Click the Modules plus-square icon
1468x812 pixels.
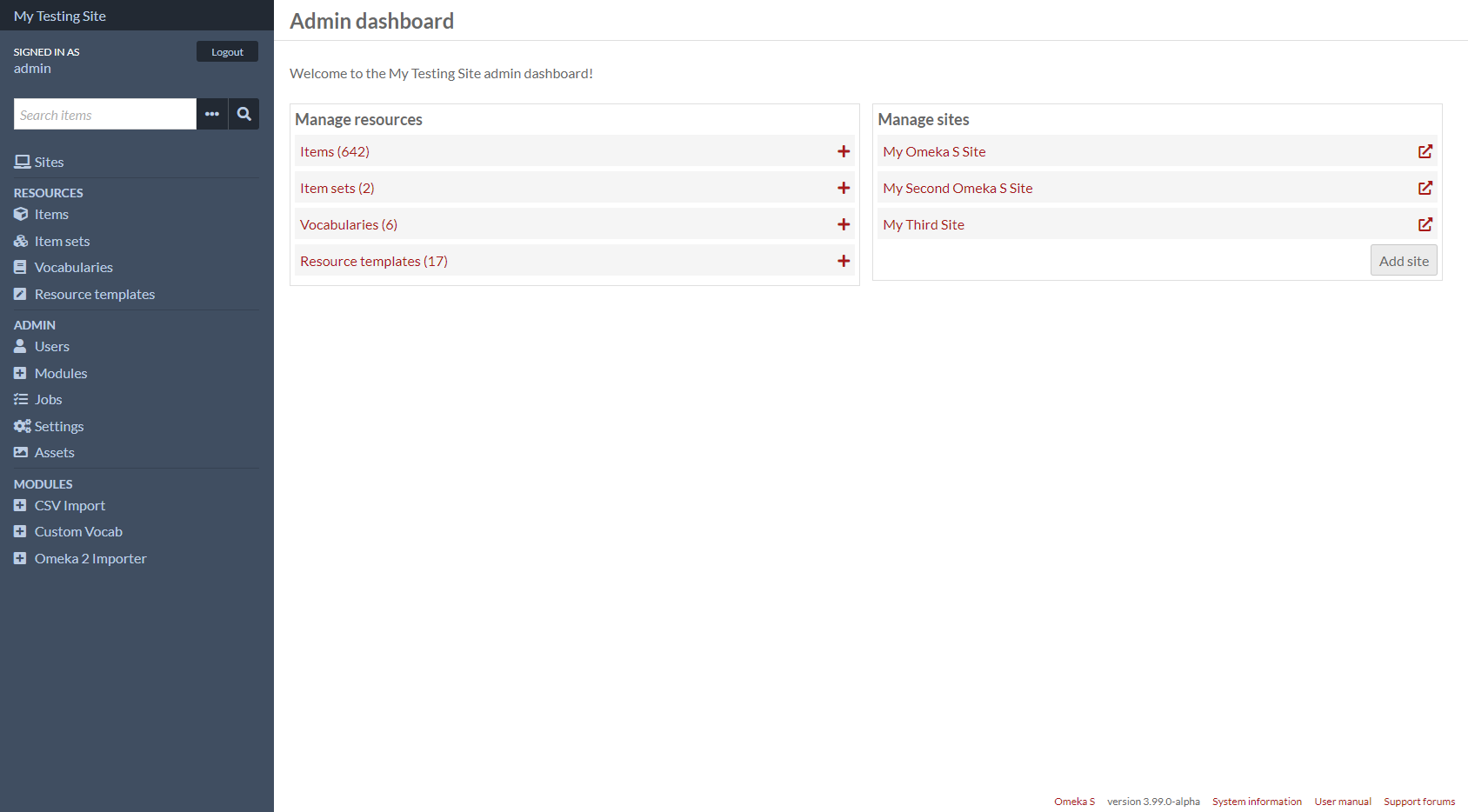point(20,373)
